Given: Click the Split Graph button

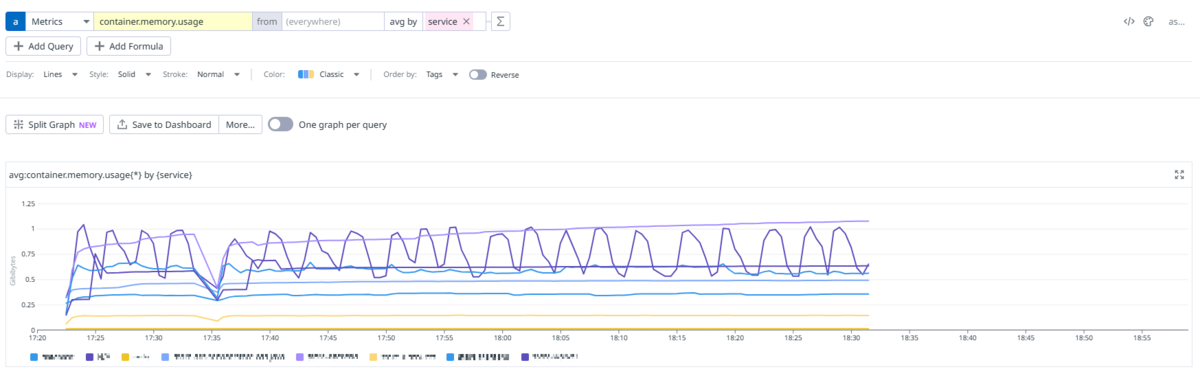Looking at the screenshot, I should (x=55, y=124).
